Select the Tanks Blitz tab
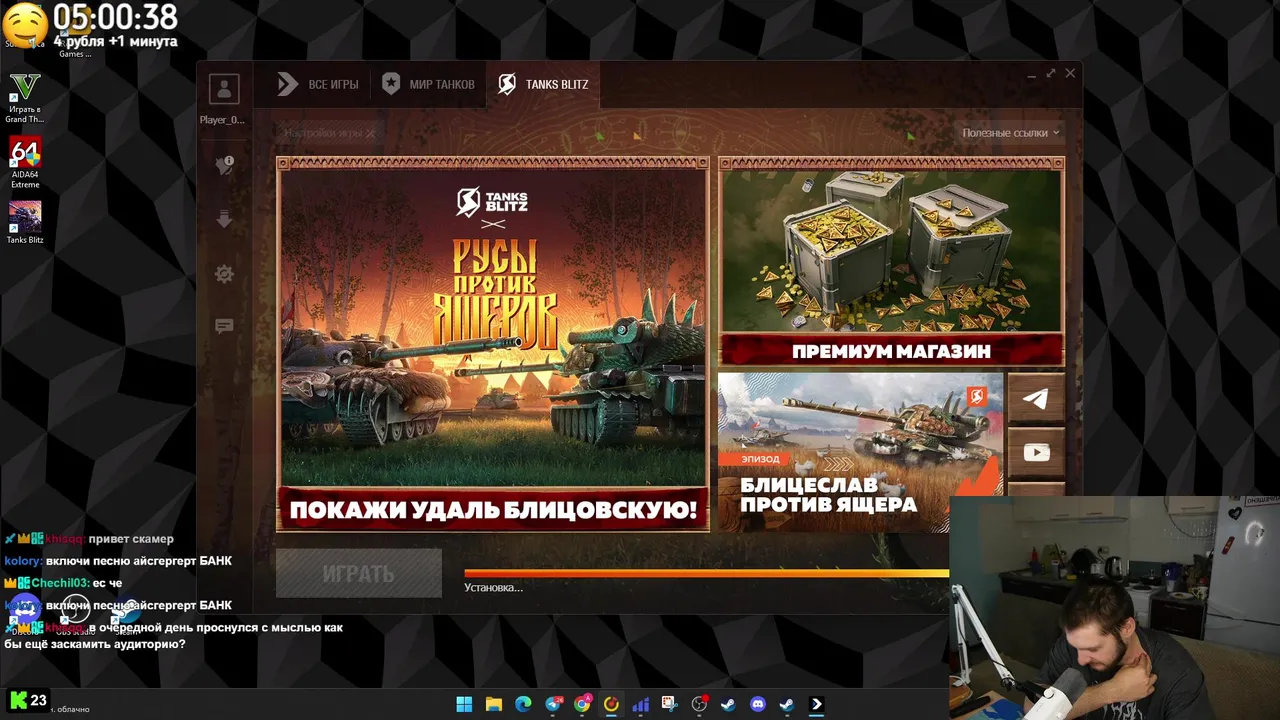Image resolution: width=1280 pixels, height=720 pixels. tap(543, 84)
